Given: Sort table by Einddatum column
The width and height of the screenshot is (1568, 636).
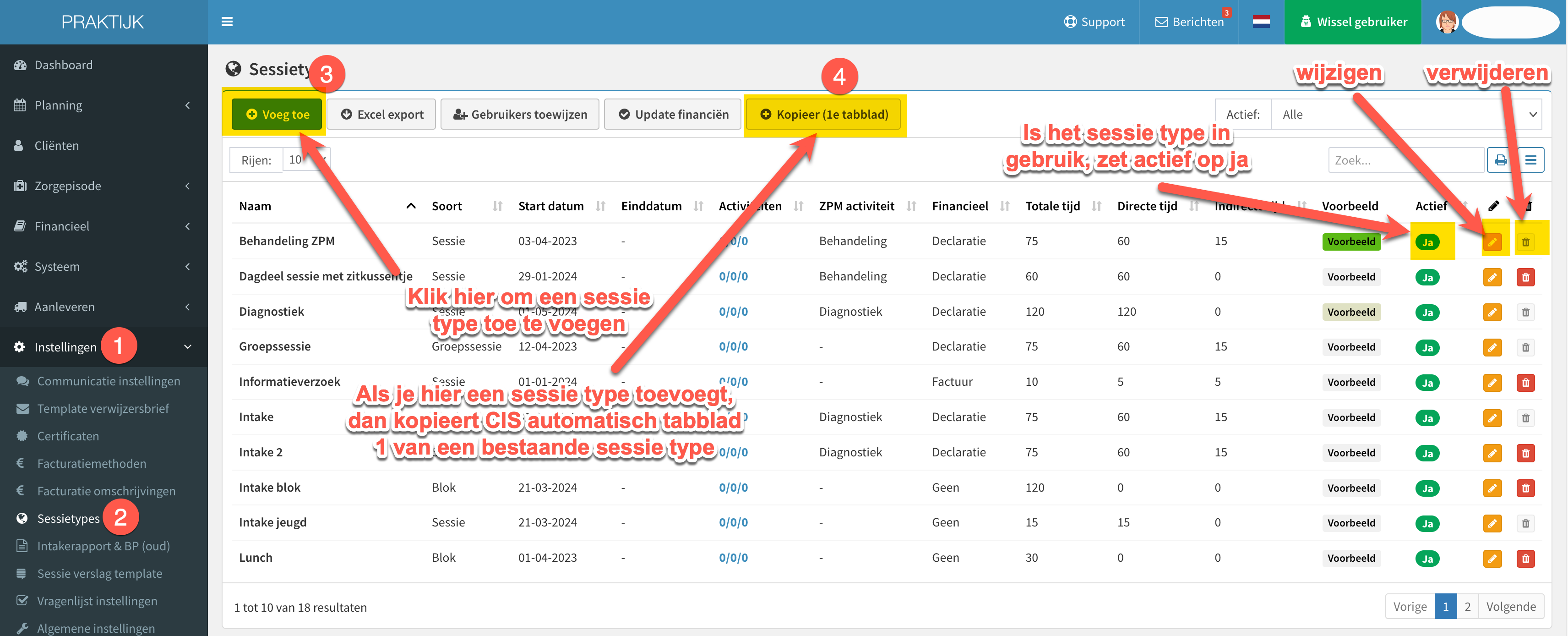Looking at the screenshot, I should [662, 206].
